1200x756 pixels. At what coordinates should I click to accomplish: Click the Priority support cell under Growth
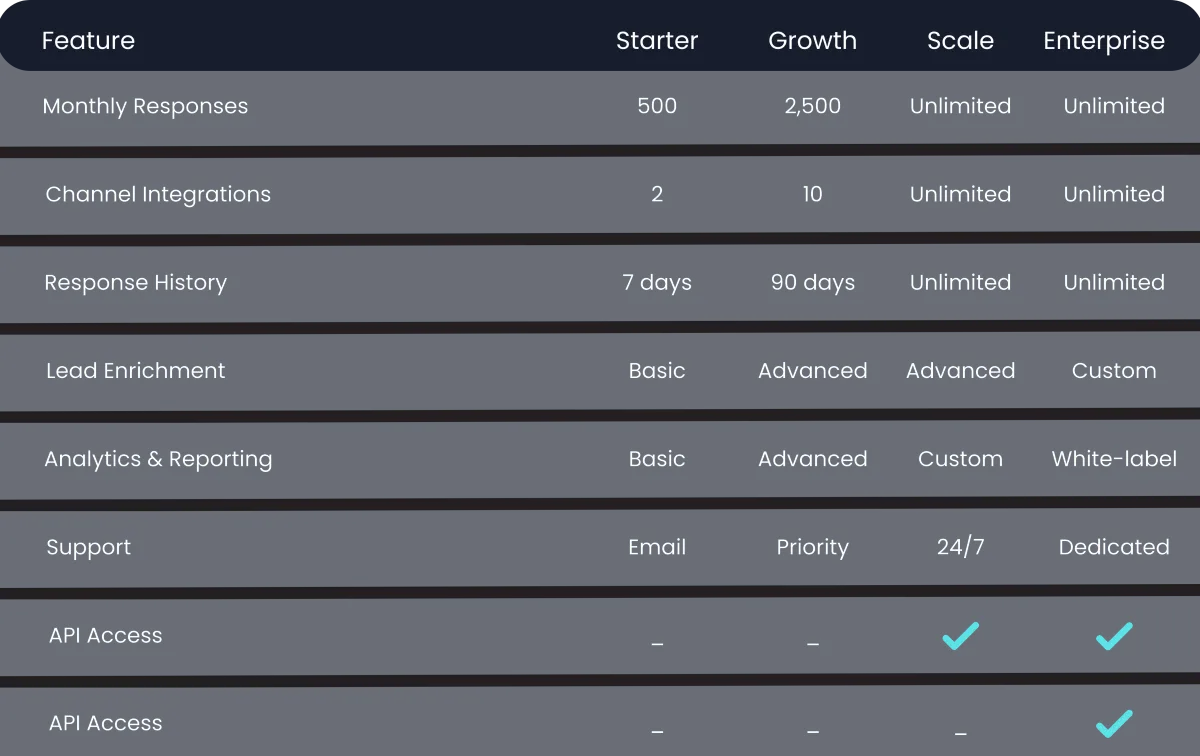coord(812,547)
